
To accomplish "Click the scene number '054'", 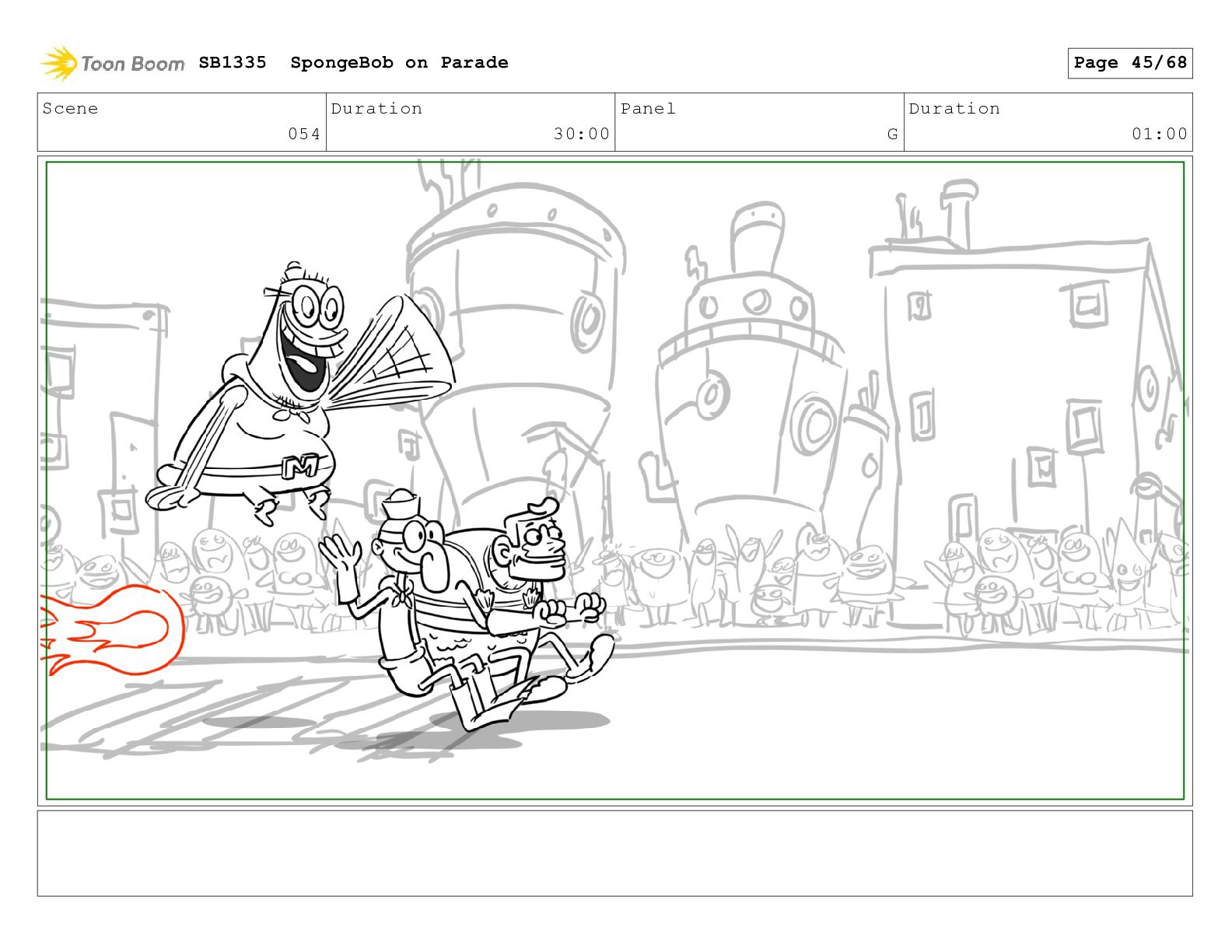I will 304,134.
